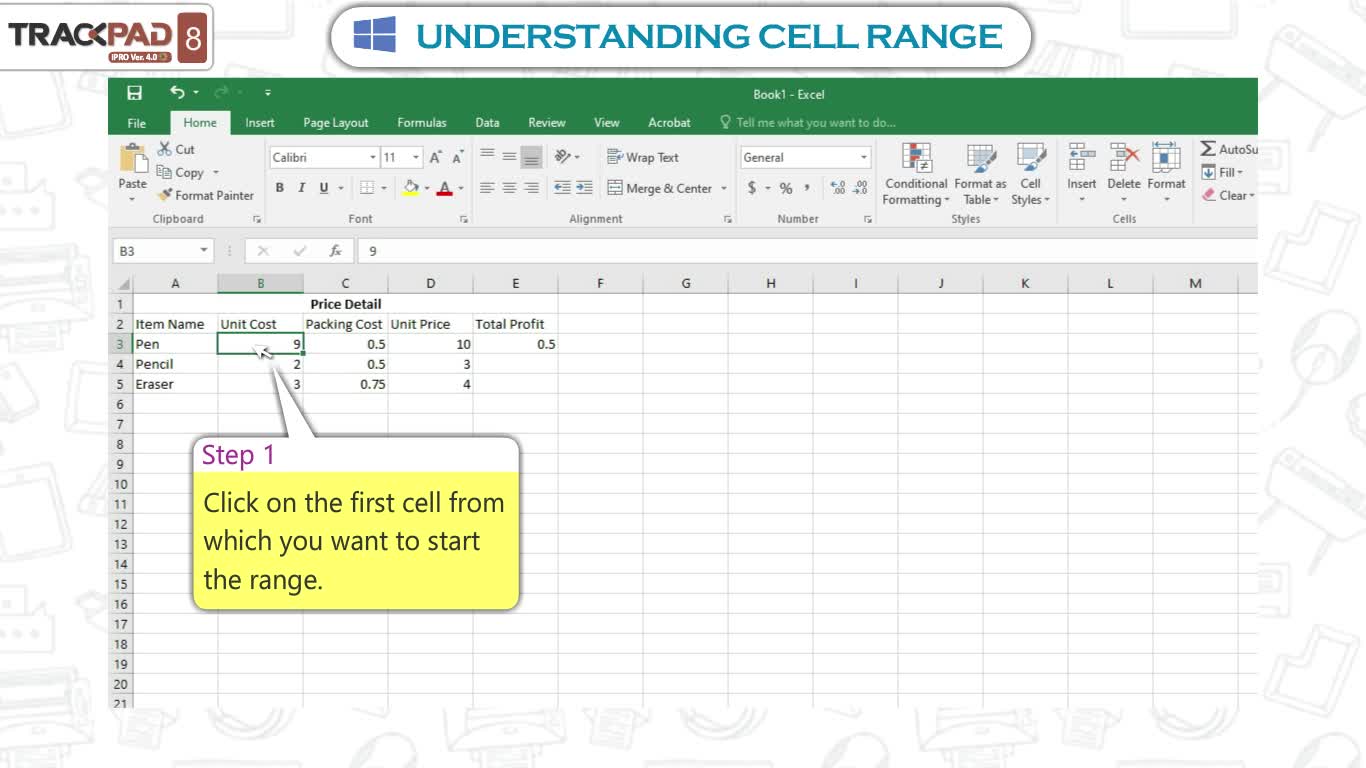Click AutoSum sigma button
Viewport: 1366px width, 768px height.
pyautogui.click(x=1228, y=149)
